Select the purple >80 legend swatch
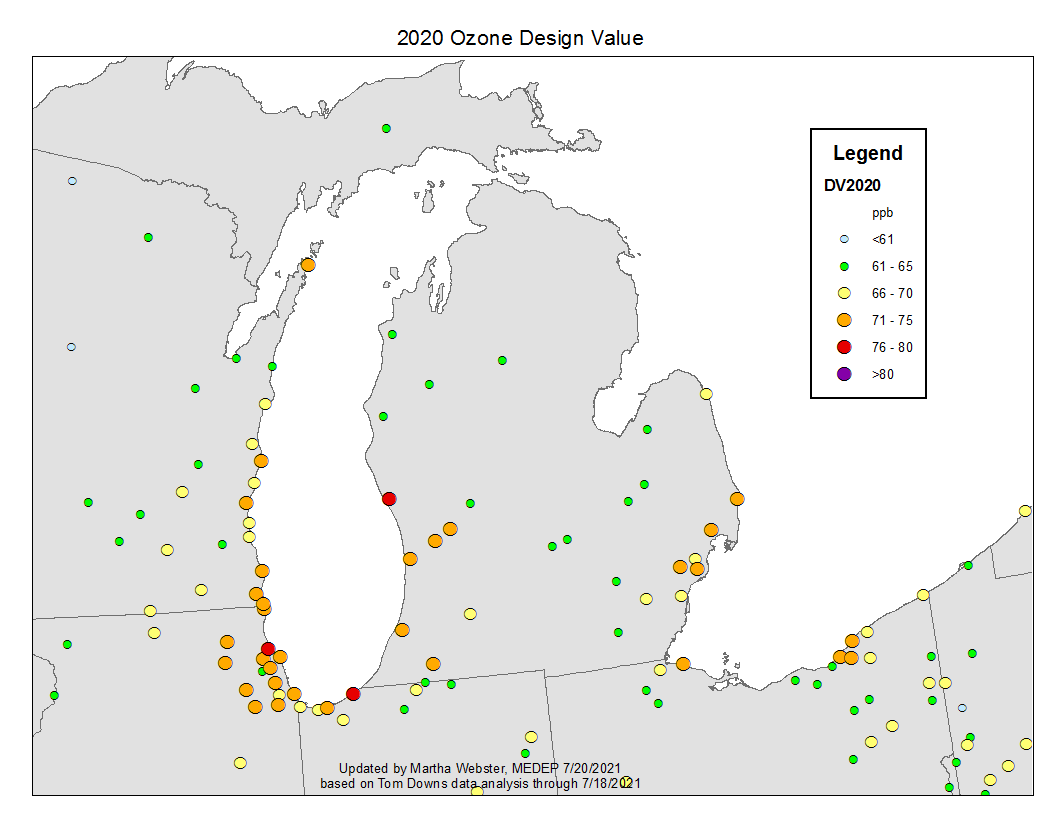 pyautogui.click(x=844, y=374)
